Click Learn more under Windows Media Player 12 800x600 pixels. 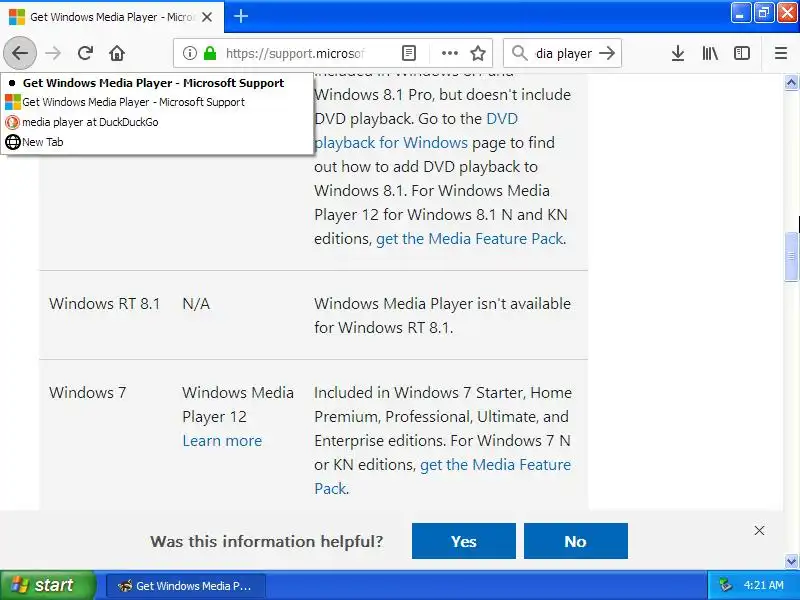coord(222,441)
